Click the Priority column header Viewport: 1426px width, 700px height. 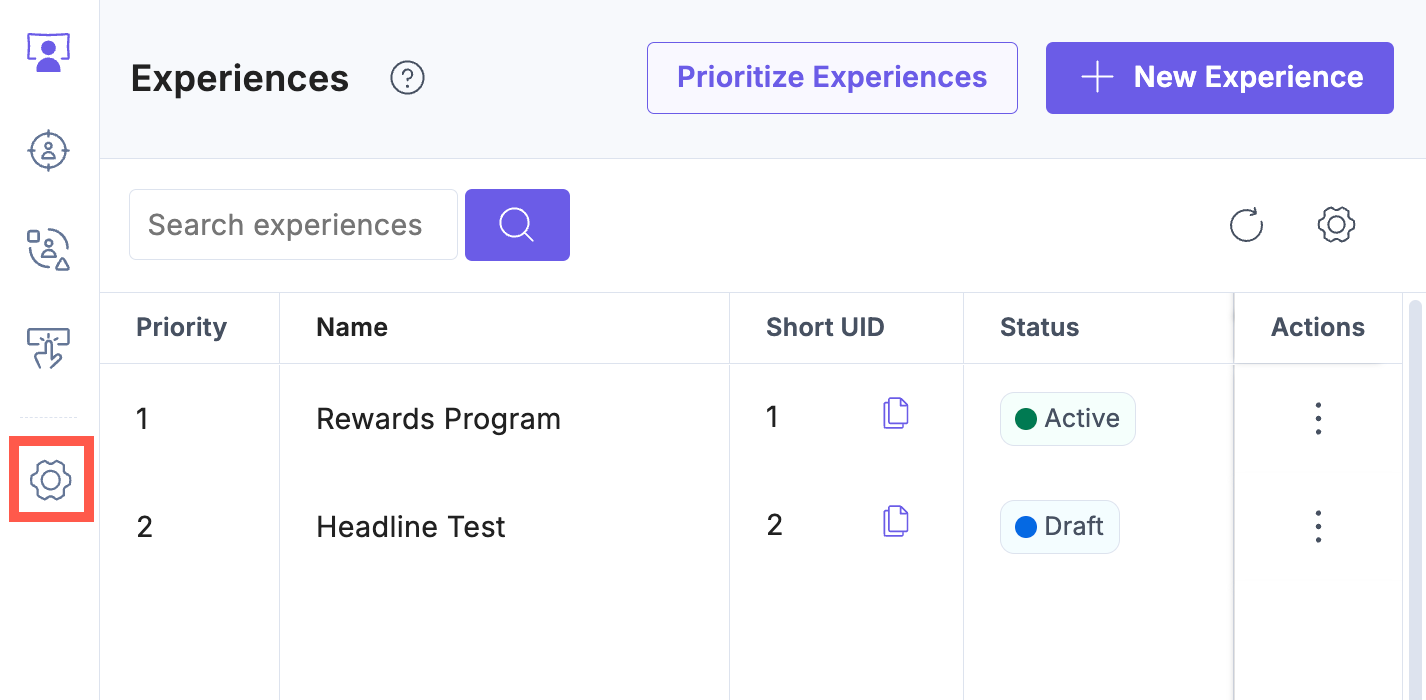click(181, 328)
